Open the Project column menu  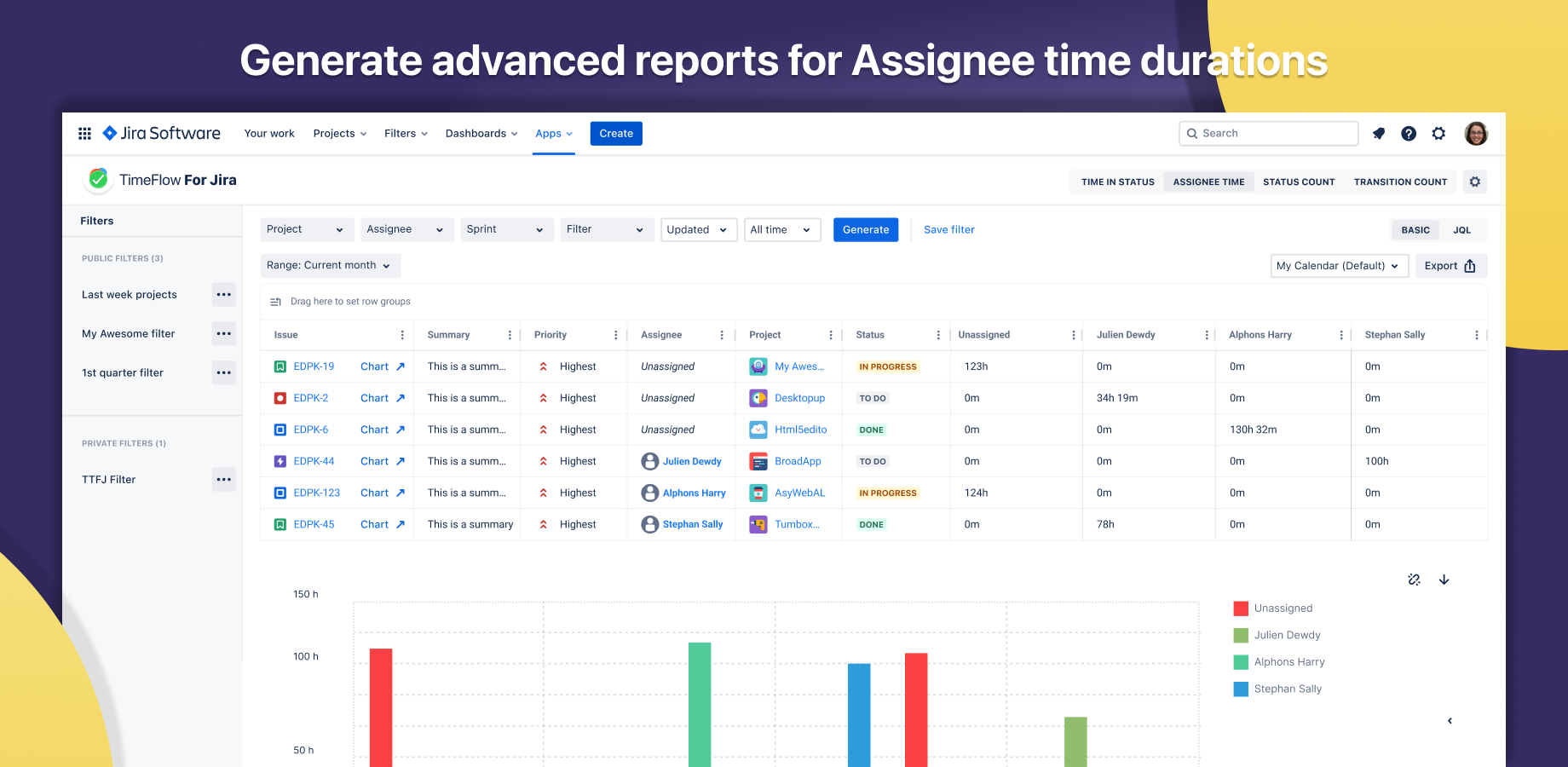[831, 335]
